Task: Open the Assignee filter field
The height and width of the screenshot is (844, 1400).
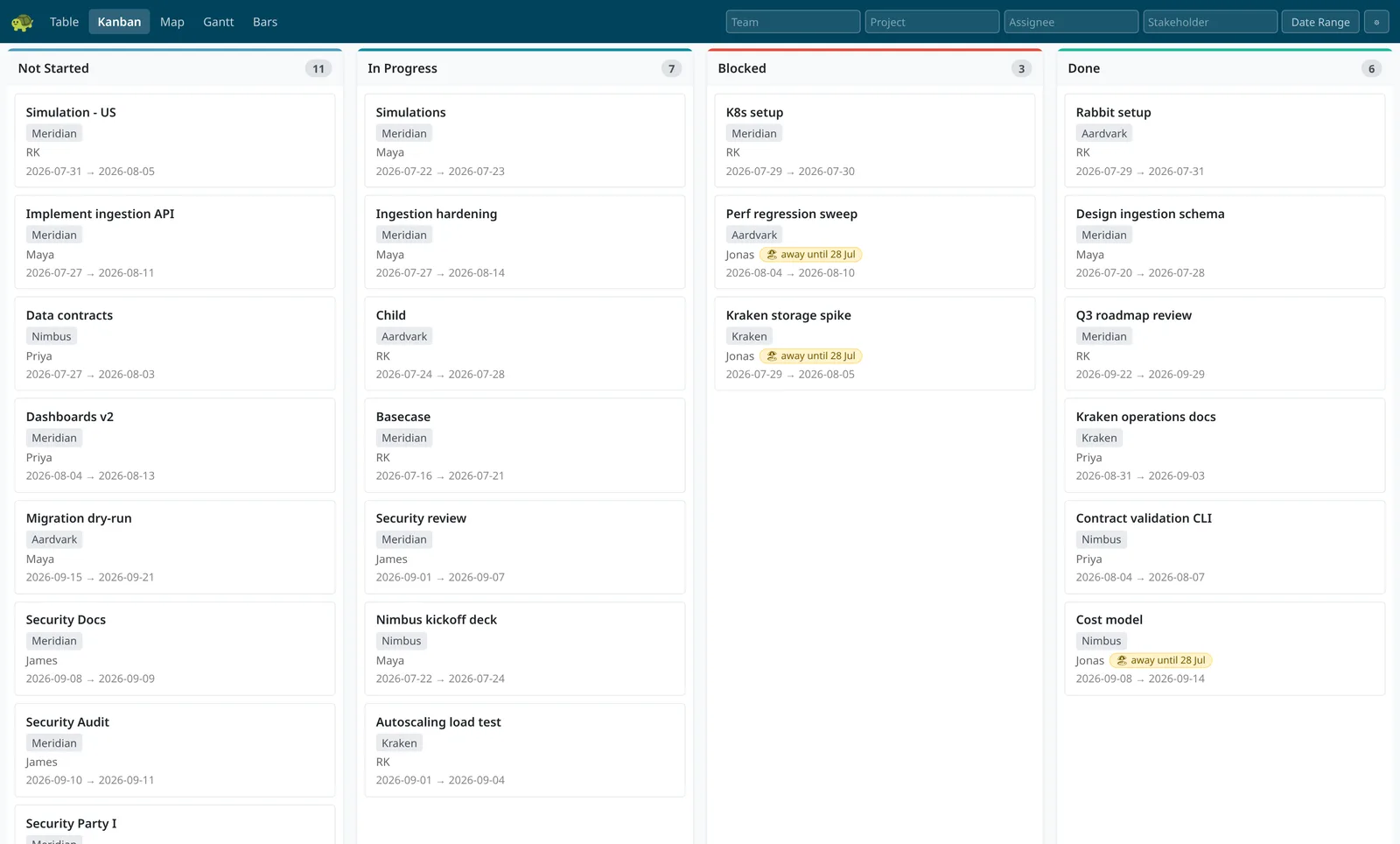Action: tap(1071, 22)
